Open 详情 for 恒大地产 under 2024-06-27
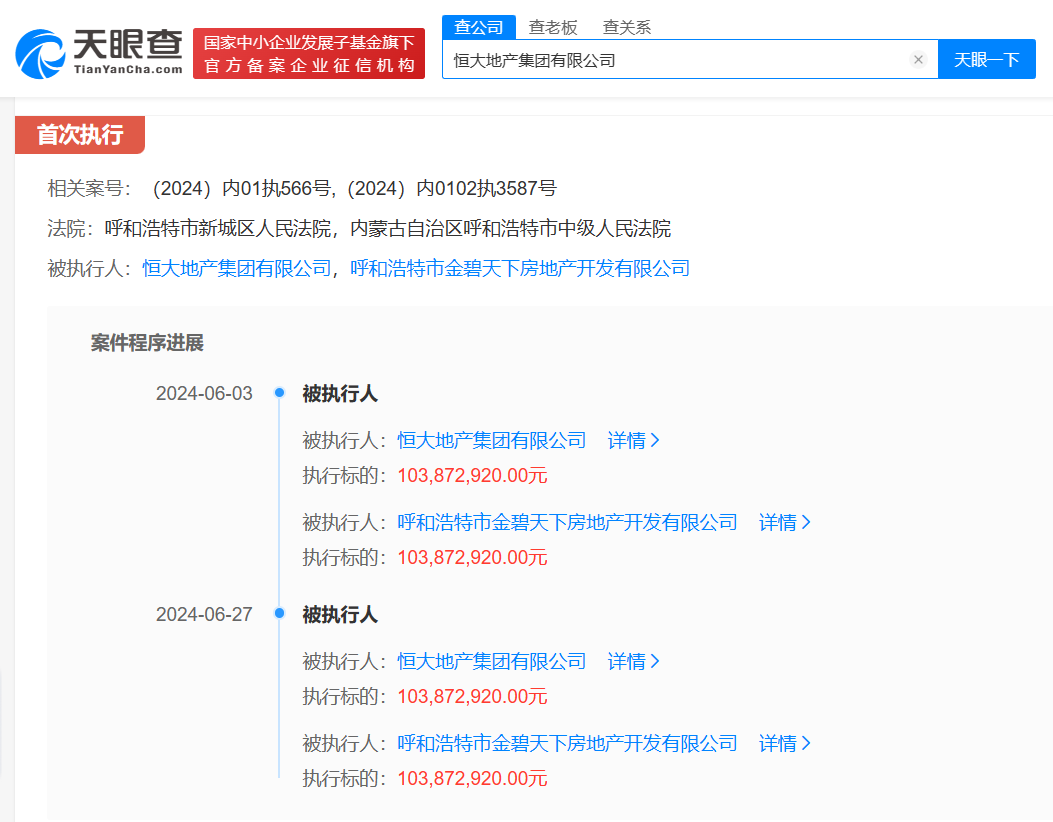The image size is (1053, 822). 634,661
